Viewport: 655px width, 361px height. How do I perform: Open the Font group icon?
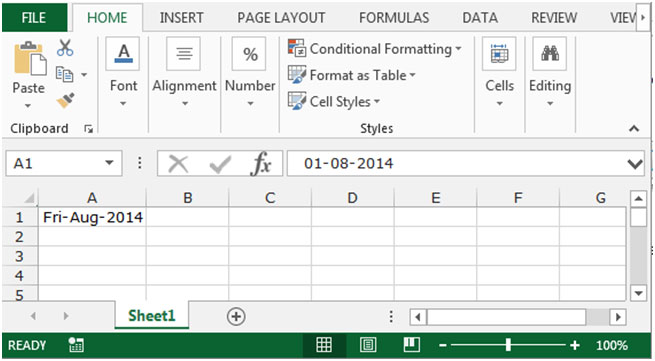coord(123,53)
